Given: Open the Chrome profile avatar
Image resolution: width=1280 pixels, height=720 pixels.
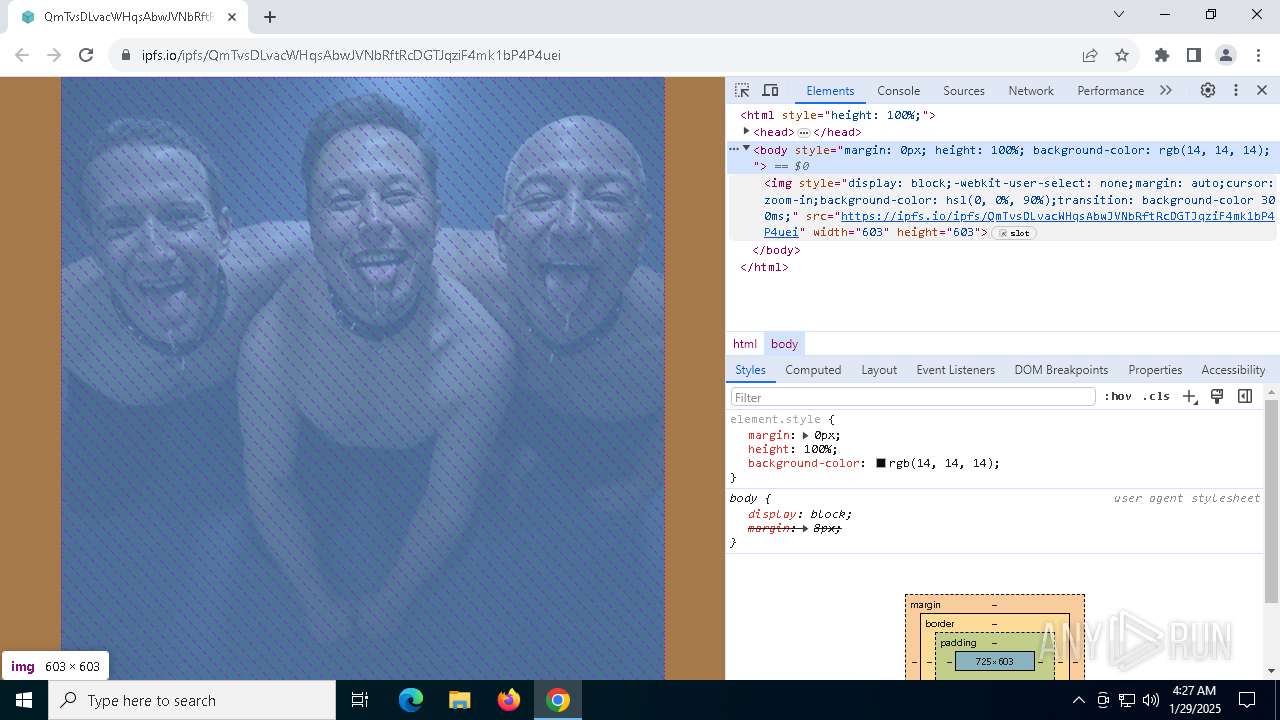Looking at the screenshot, I should (x=1225, y=55).
